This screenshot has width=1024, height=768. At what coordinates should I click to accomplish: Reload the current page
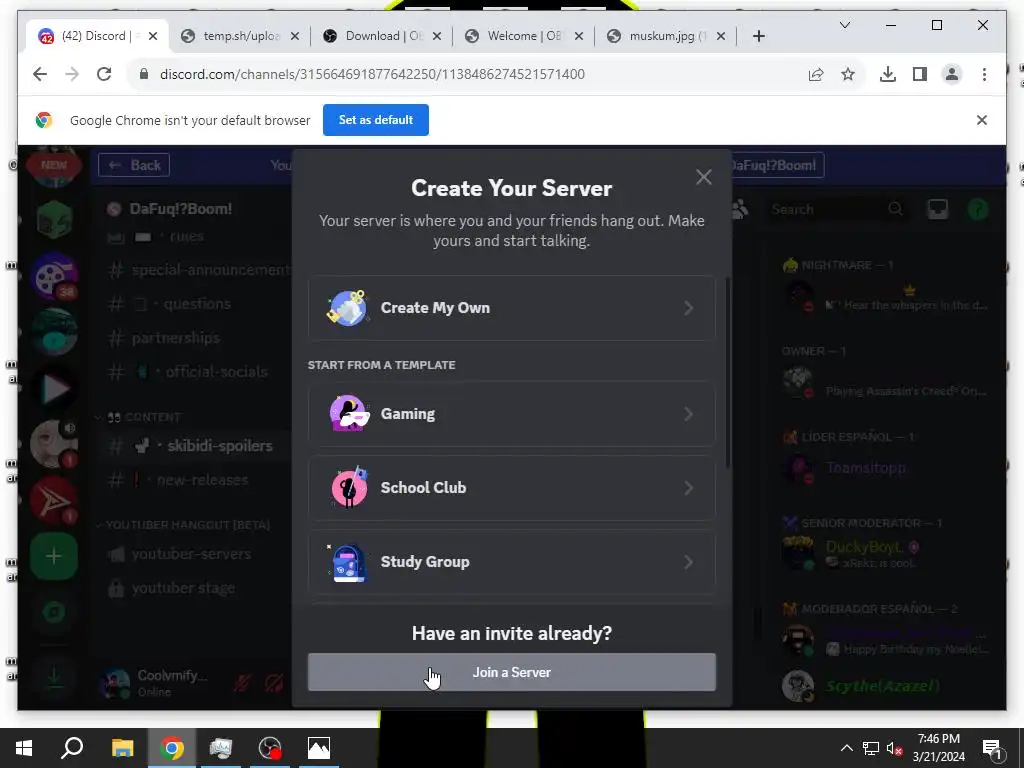[x=104, y=74]
